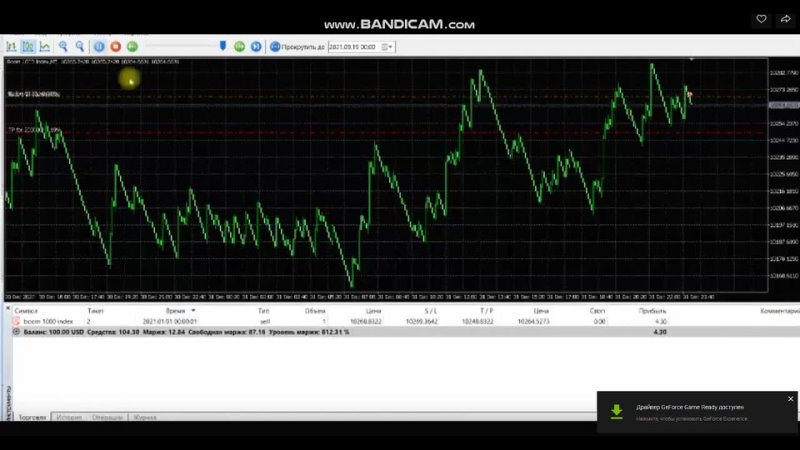This screenshot has height=450, width=800.
Task: Click the green fast-forward step button
Action: 239,47
